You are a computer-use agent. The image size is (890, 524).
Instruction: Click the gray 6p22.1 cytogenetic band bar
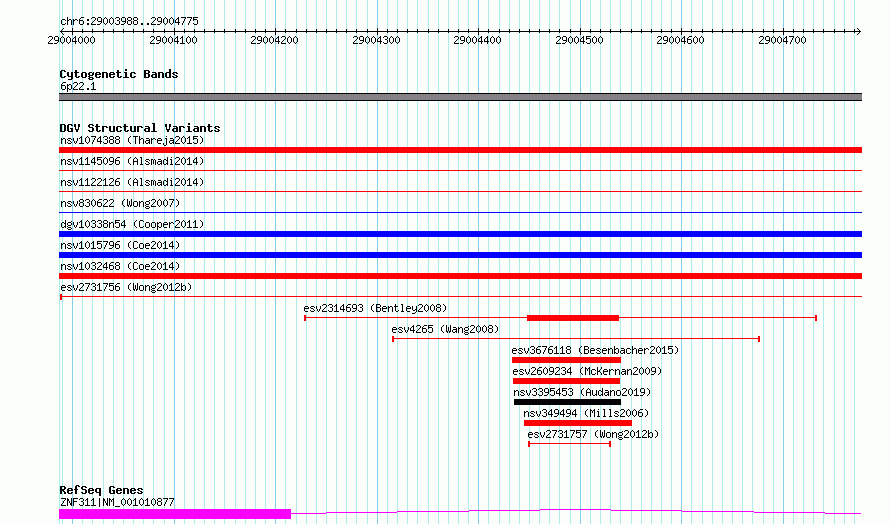coord(460,97)
